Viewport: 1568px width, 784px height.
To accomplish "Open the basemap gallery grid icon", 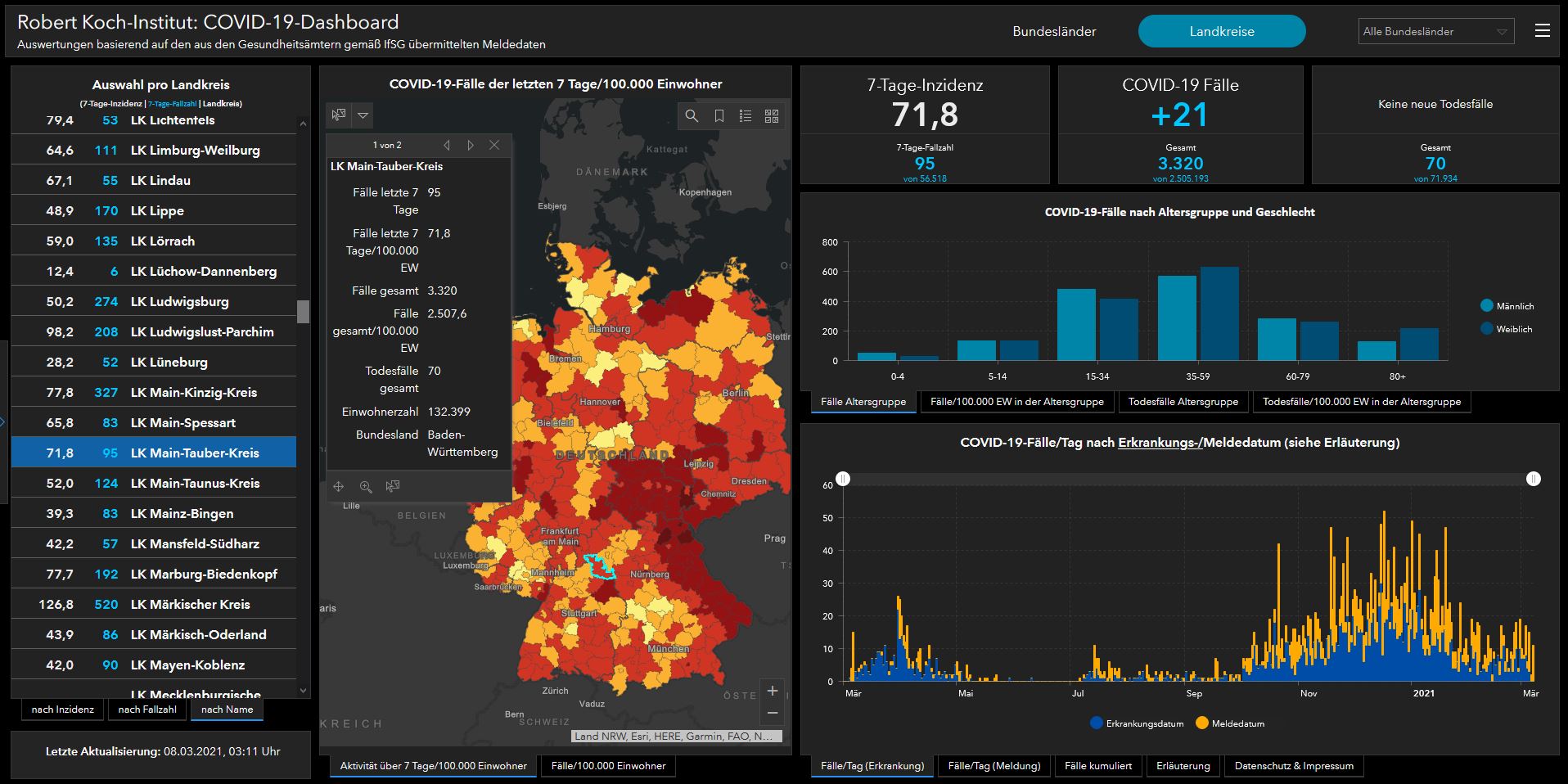I will (x=771, y=116).
